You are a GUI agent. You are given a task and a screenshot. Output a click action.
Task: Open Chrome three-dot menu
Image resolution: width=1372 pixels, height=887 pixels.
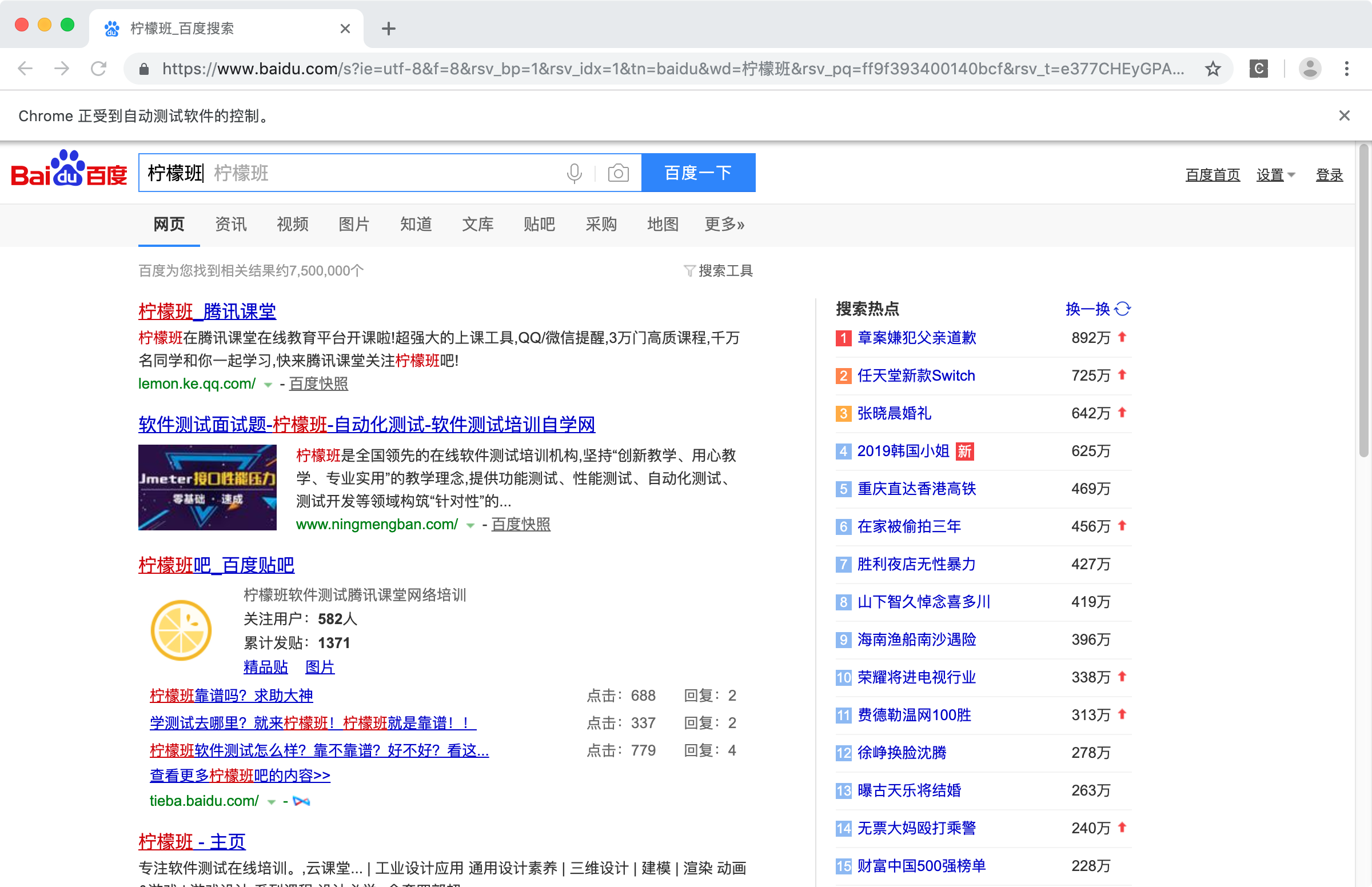[x=1346, y=69]
